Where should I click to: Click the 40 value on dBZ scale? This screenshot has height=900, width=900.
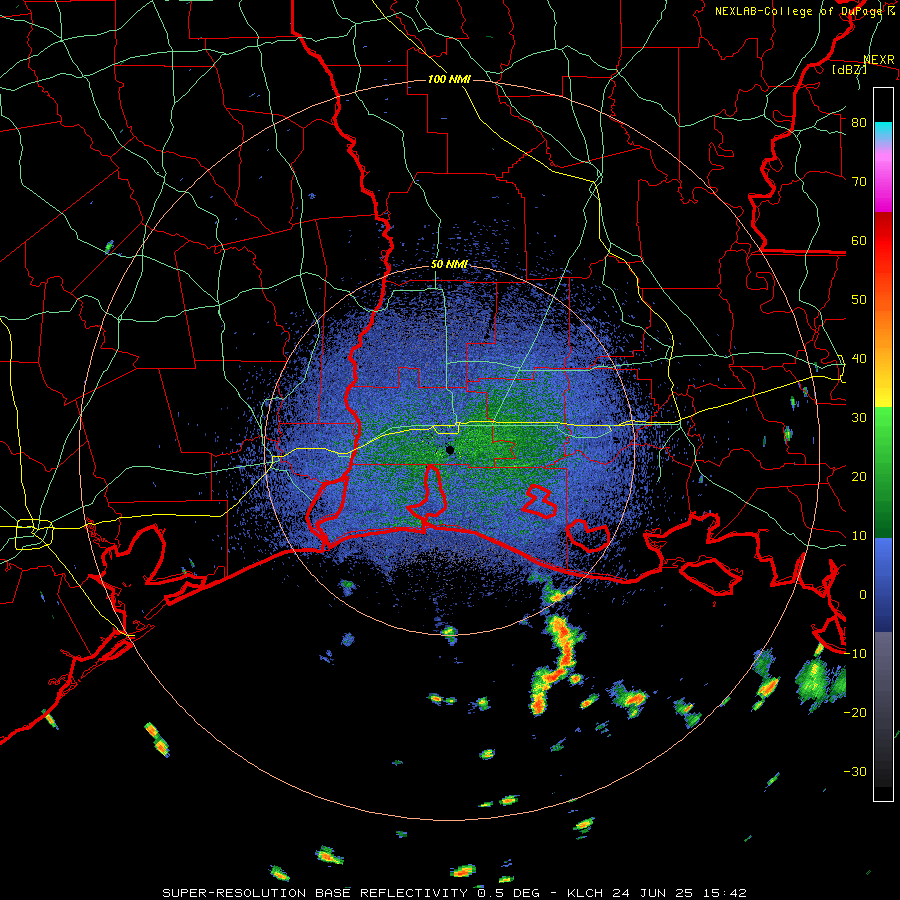(x=859, y=359)
